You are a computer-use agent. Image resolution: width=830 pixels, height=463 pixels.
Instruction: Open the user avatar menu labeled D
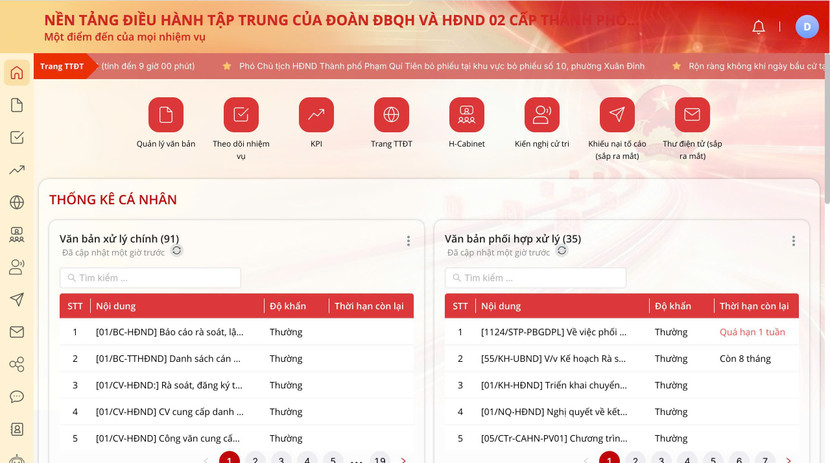[806, 27]
